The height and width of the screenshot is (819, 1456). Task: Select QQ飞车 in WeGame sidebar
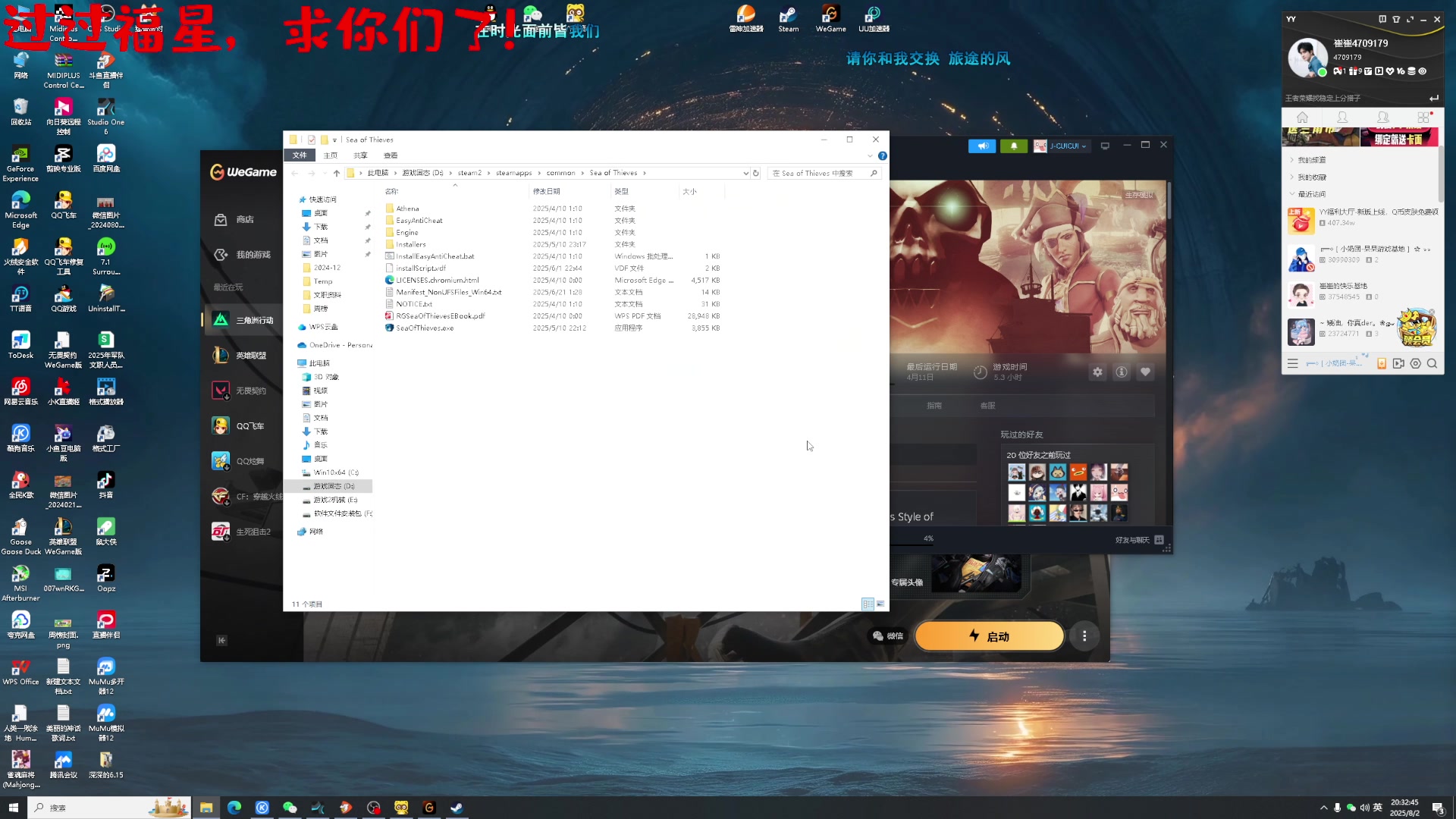click(238, 426)
